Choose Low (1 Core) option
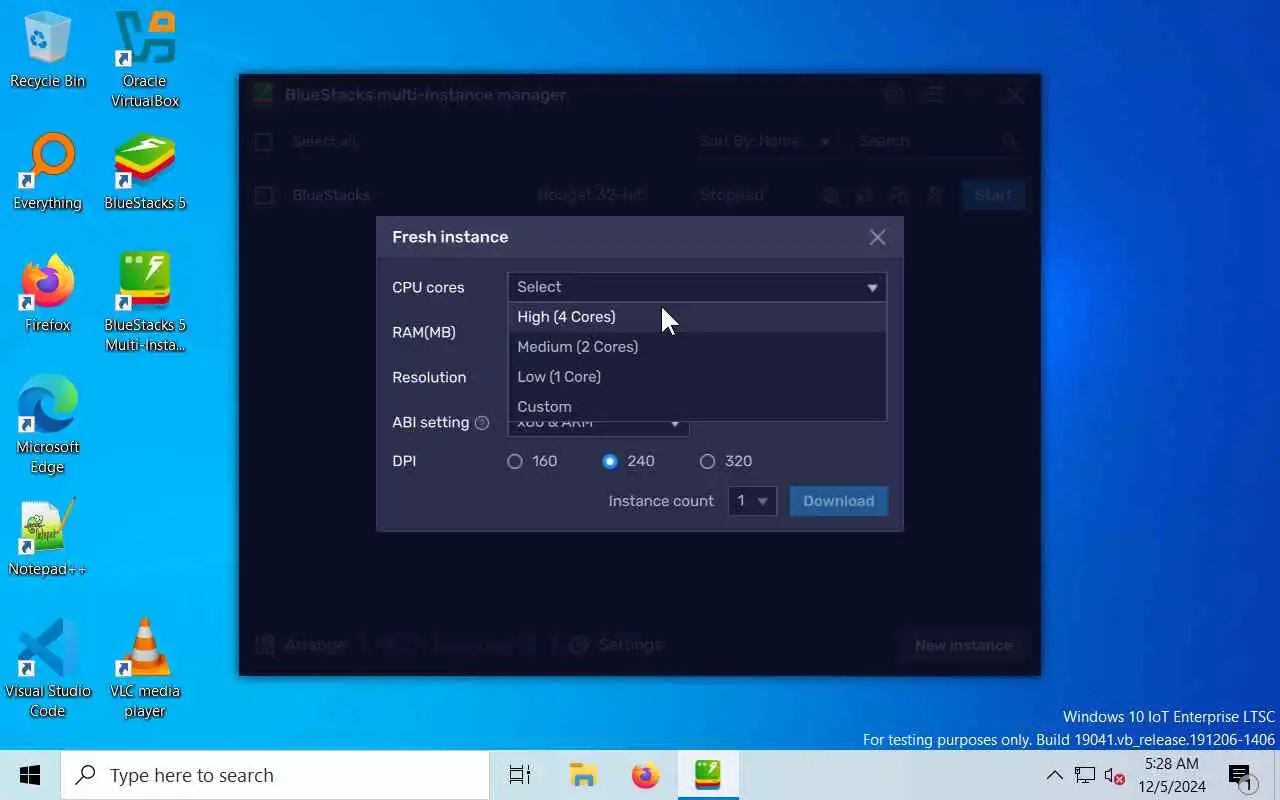The width and height of the screenshot is (1280, 800). point(697,377)
